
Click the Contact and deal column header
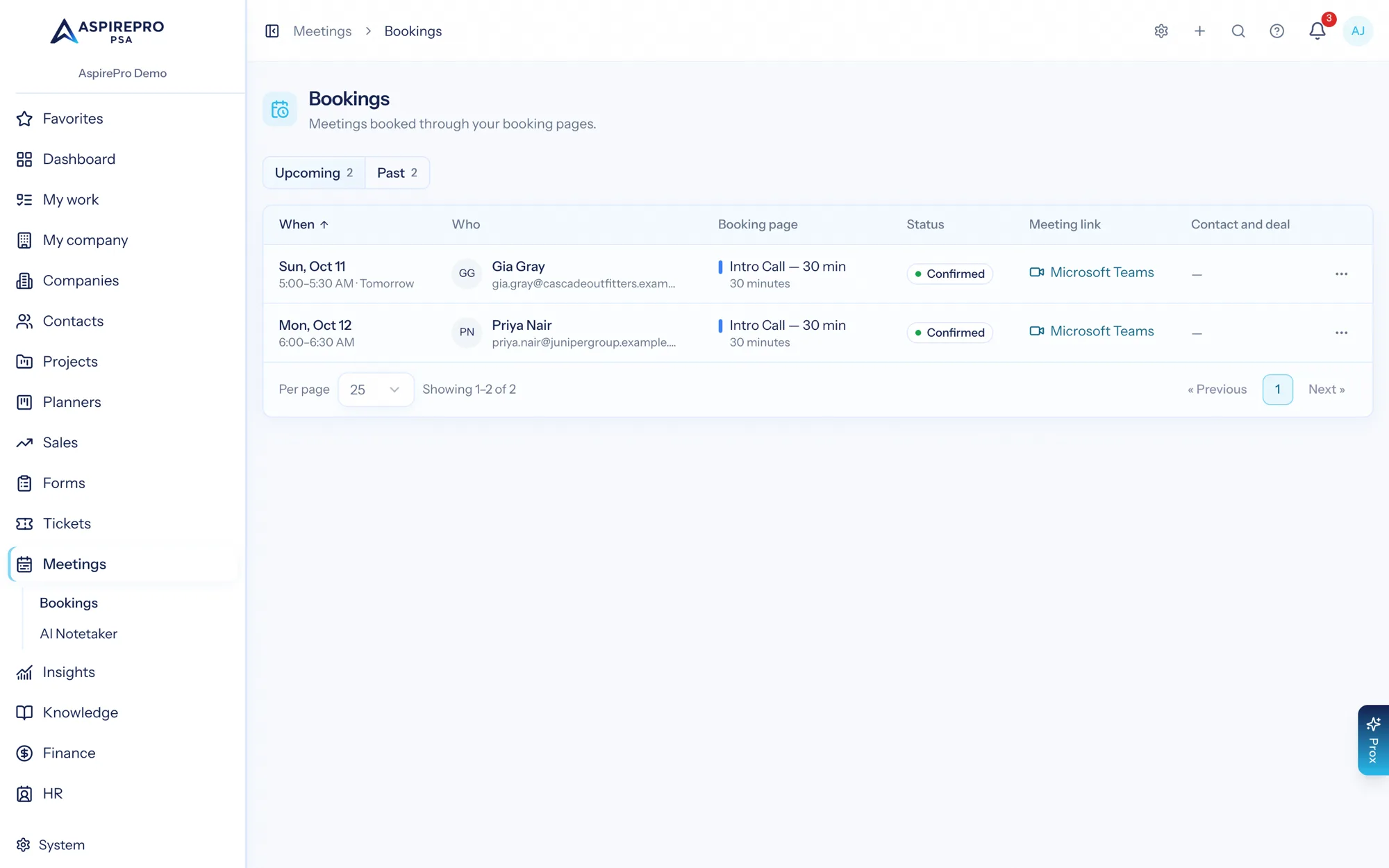pyautogui.click(x=1240, y=224)
